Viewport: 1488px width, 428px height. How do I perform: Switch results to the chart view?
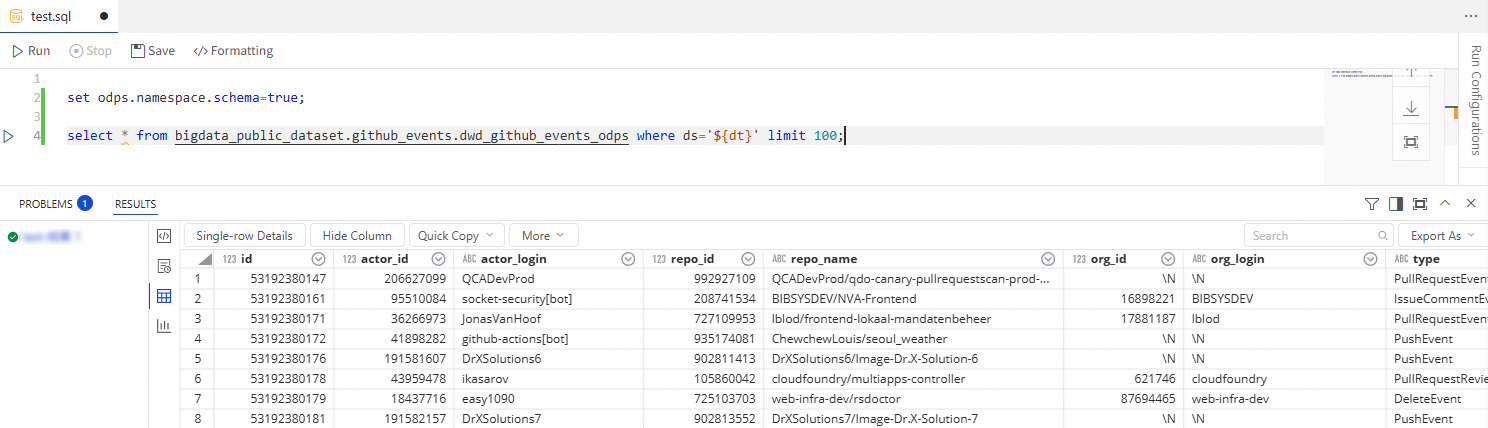(164, 325)
